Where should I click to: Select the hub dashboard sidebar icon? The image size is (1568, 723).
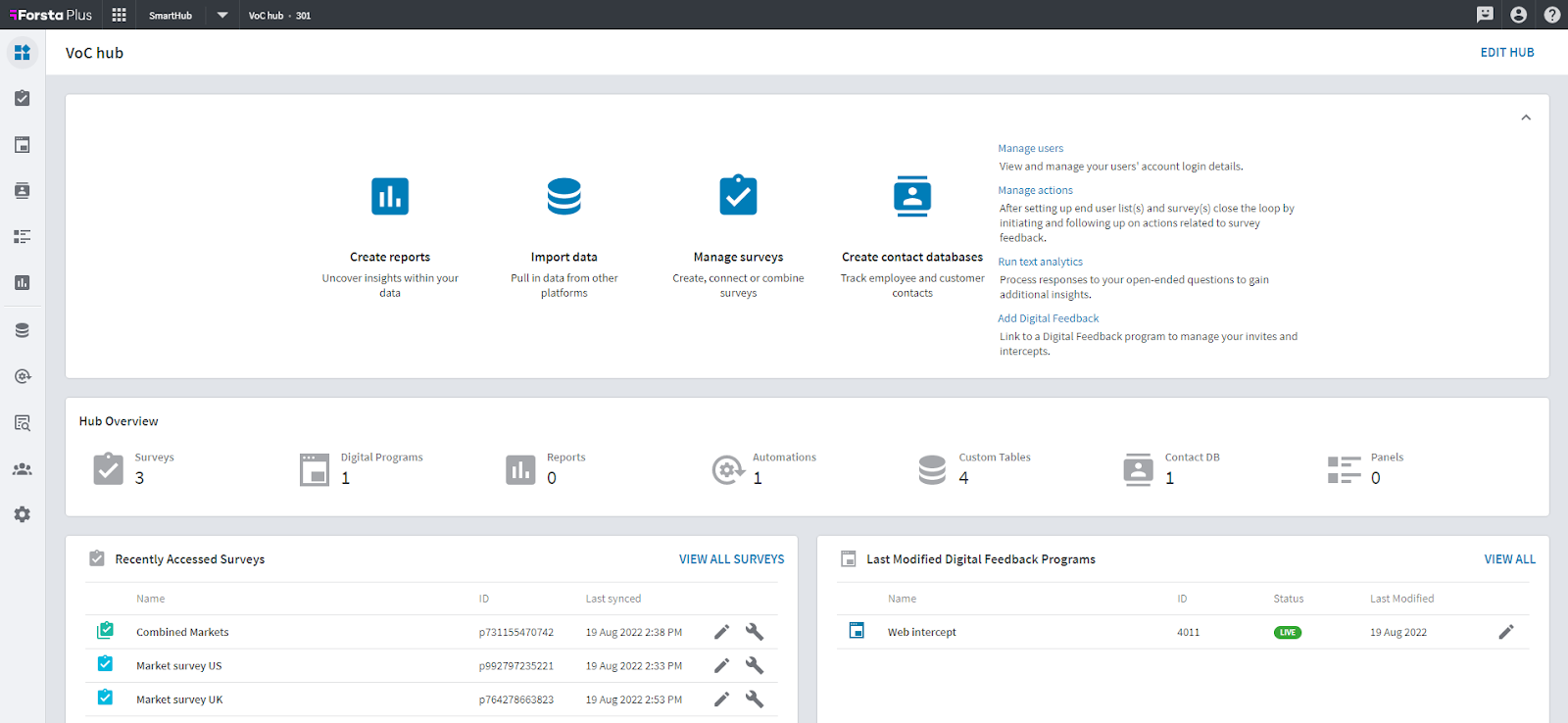pyautogui.click(x=23, y=52)
